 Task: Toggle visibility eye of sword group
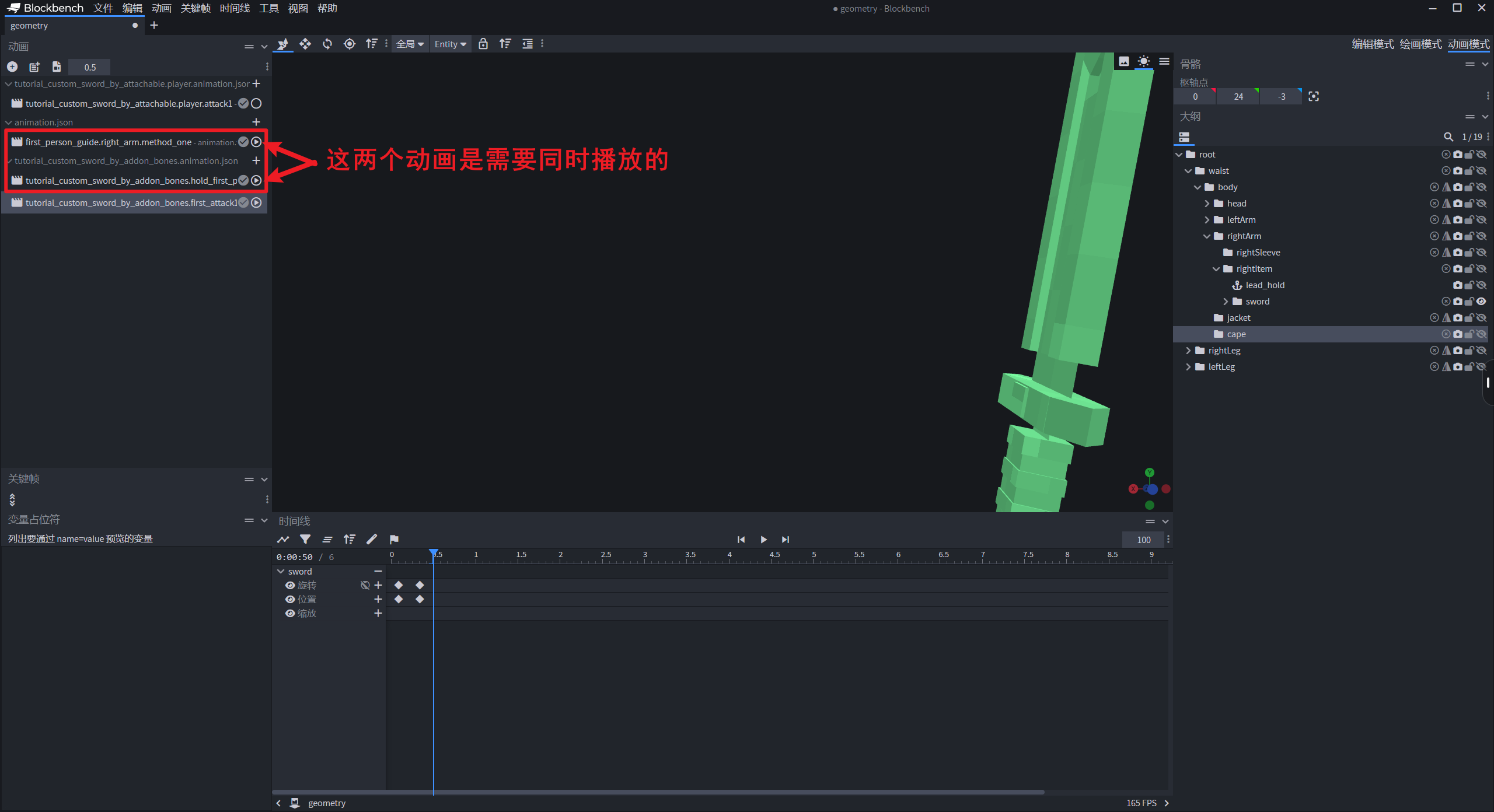click(1481, 302)
